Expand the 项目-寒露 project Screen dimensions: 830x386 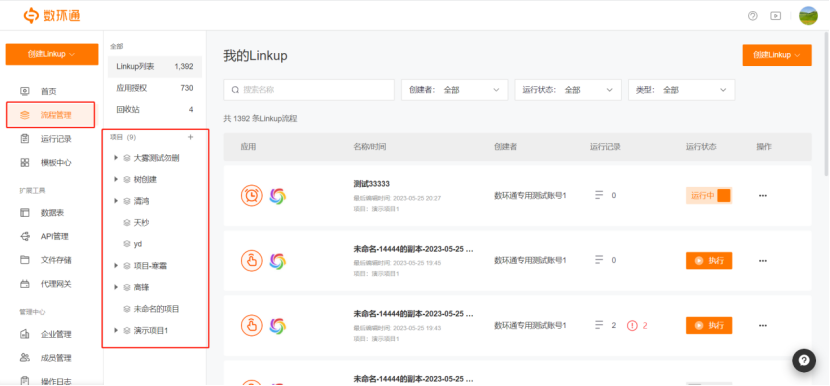116,265
